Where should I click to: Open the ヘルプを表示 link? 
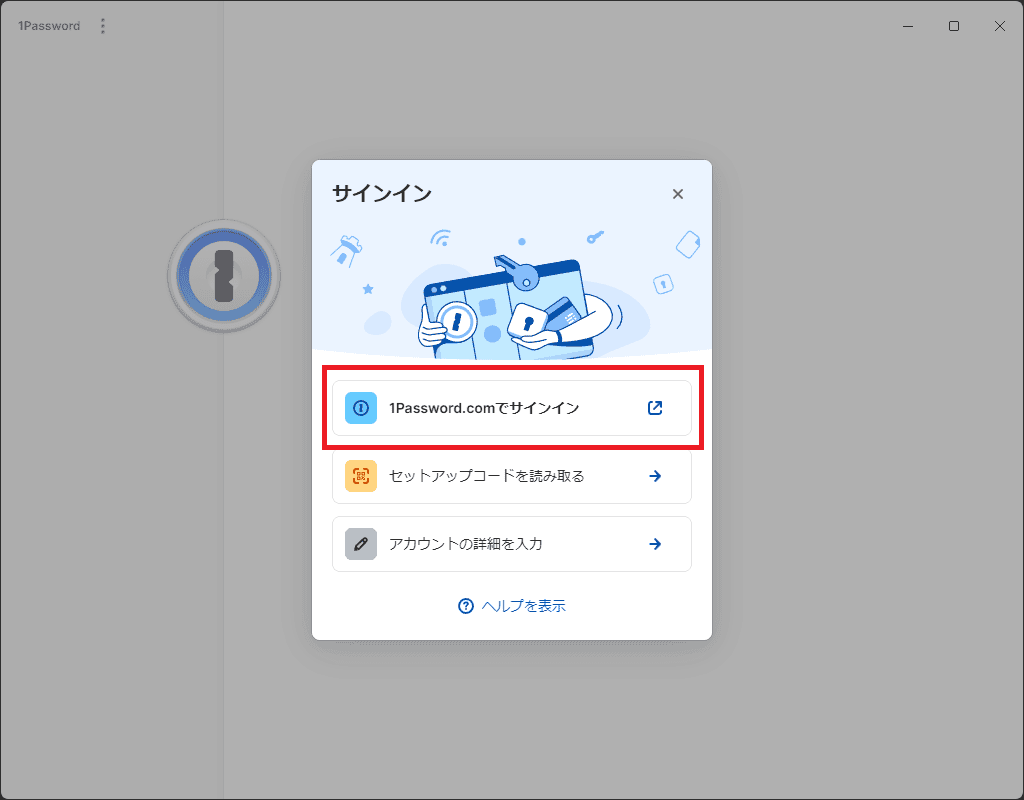511,606
